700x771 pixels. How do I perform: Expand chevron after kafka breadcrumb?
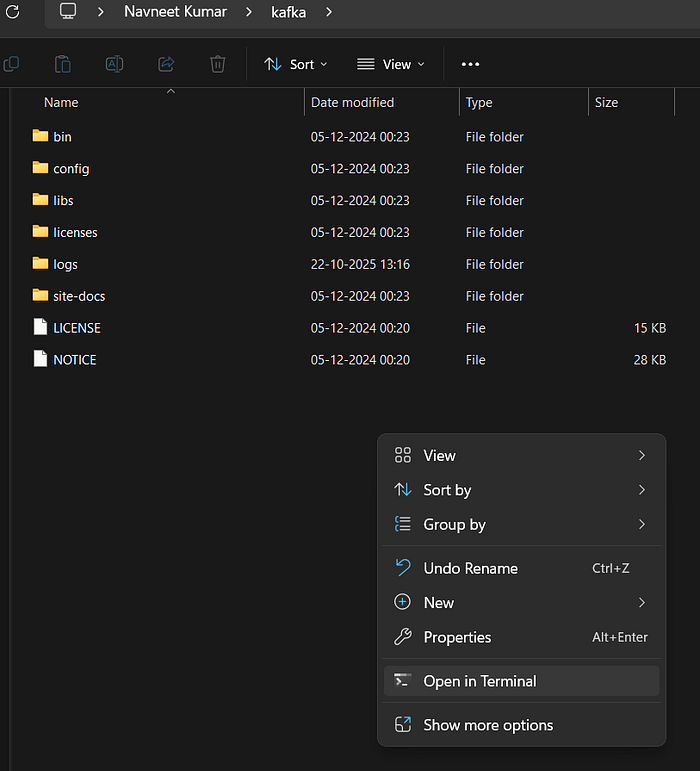point(329,11)
